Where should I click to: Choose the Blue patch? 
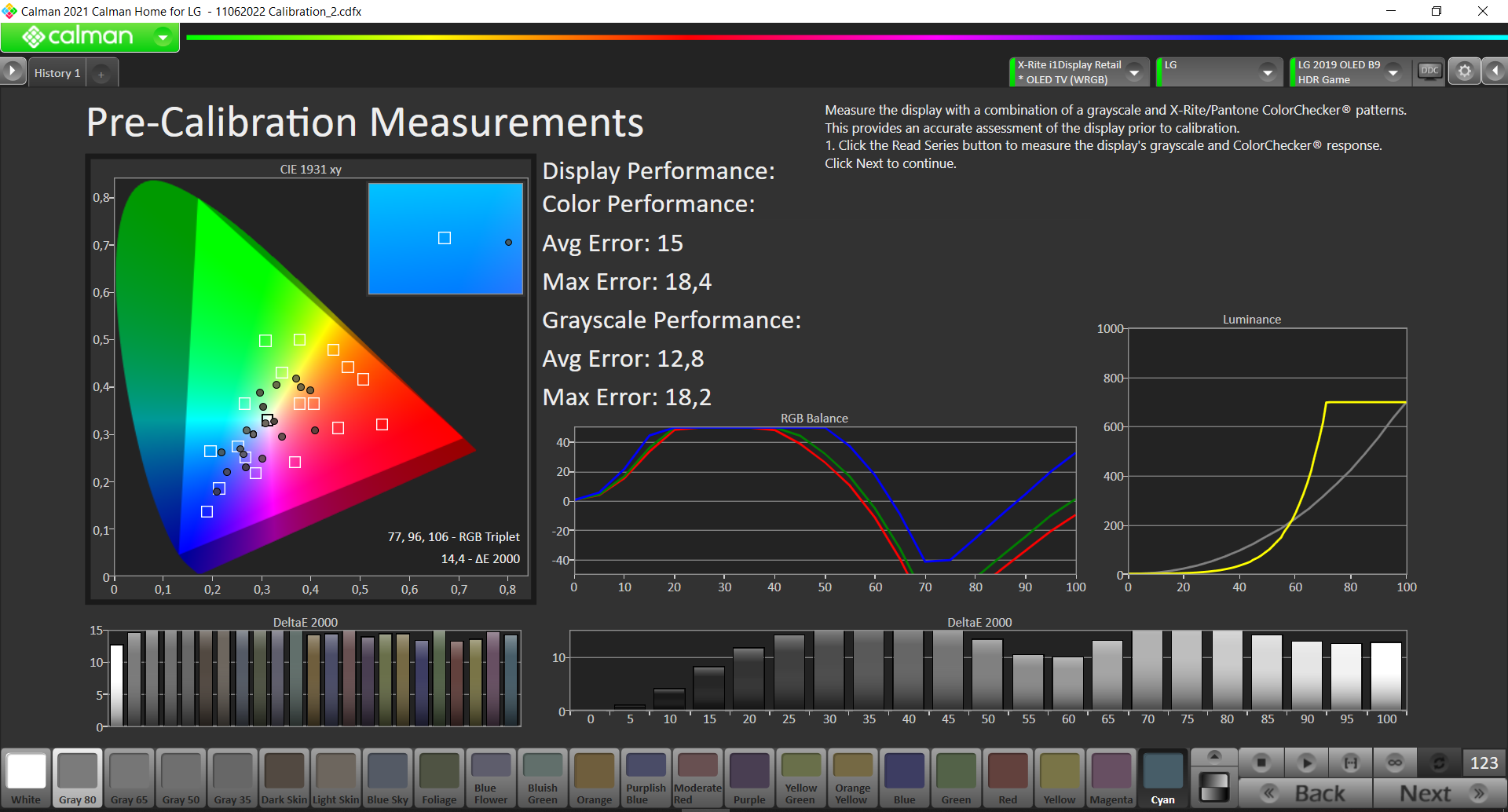(x=905, y=778)
